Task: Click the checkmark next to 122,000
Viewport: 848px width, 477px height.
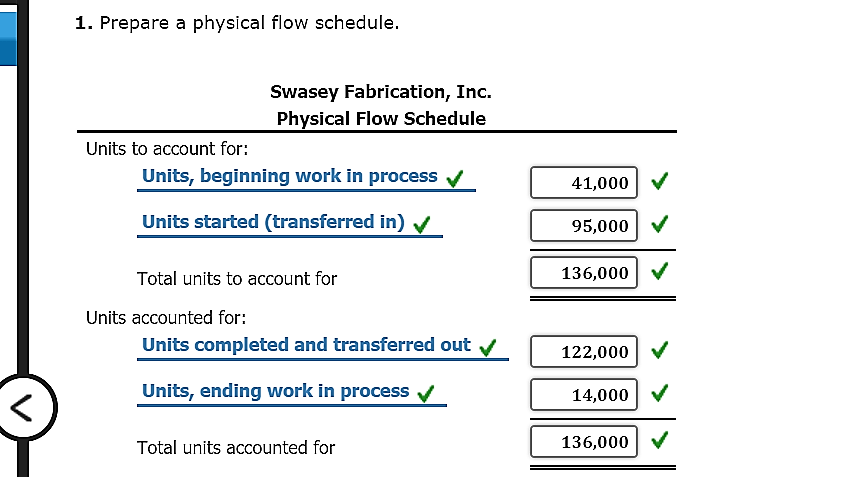Action: tap(659, 350)
